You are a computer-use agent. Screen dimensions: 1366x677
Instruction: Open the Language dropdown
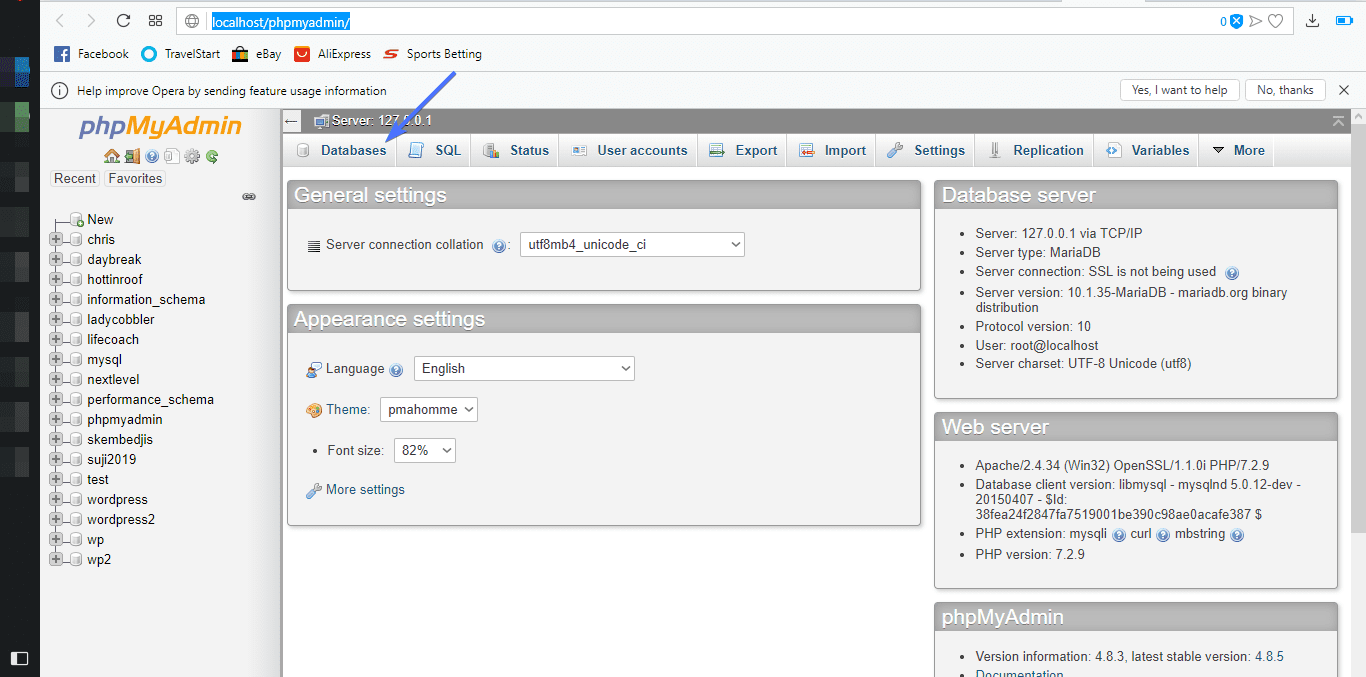(x=524, y=369)
